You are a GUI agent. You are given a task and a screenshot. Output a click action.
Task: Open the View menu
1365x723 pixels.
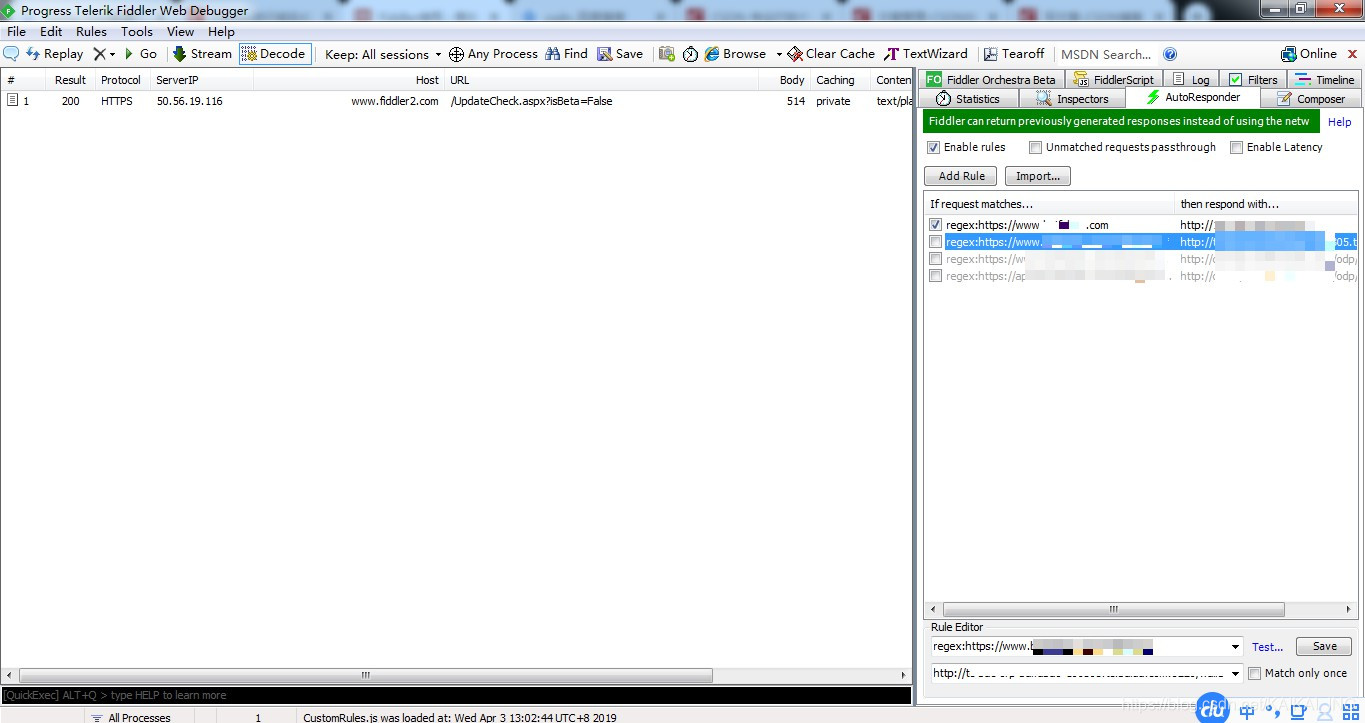pyautogui.click(x=180, y=31)
